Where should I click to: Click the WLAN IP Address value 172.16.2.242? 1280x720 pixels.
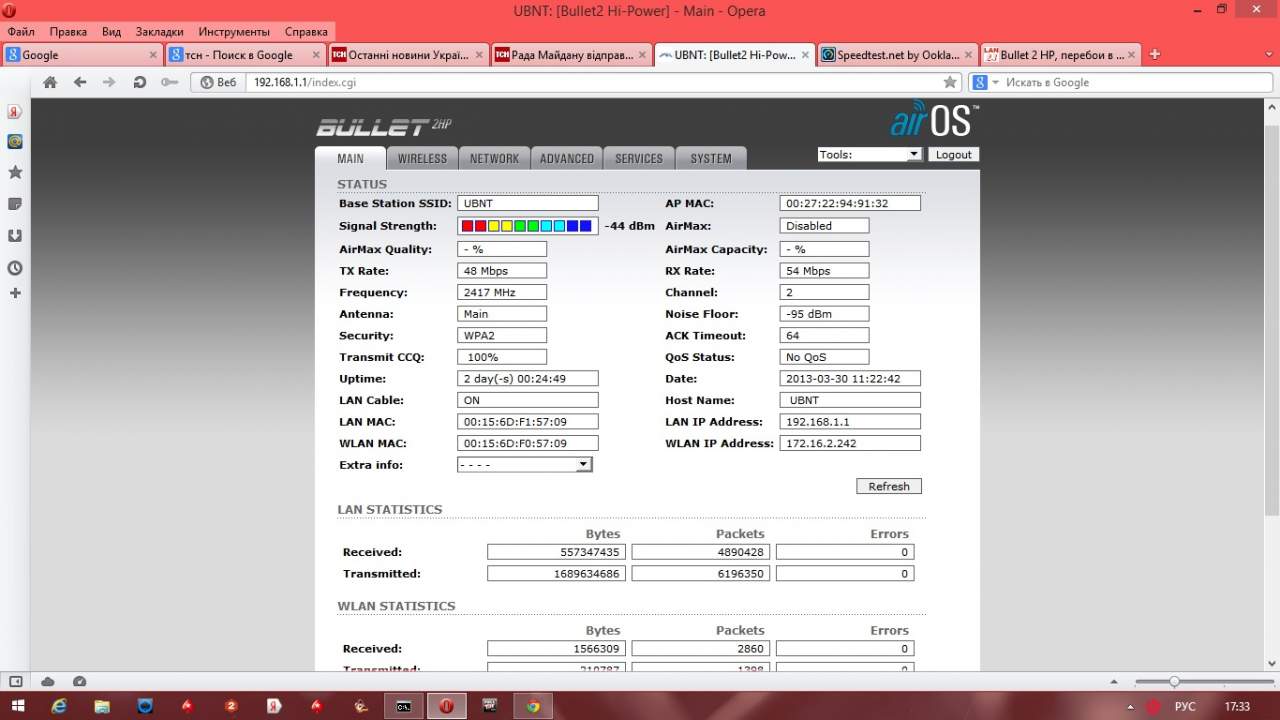coord(850,443)
